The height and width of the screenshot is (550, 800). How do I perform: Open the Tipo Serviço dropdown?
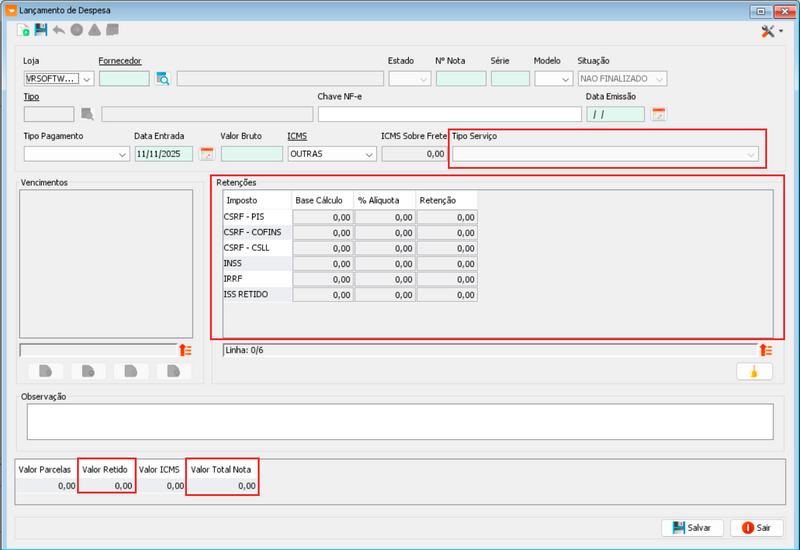[x=750, y=155]
